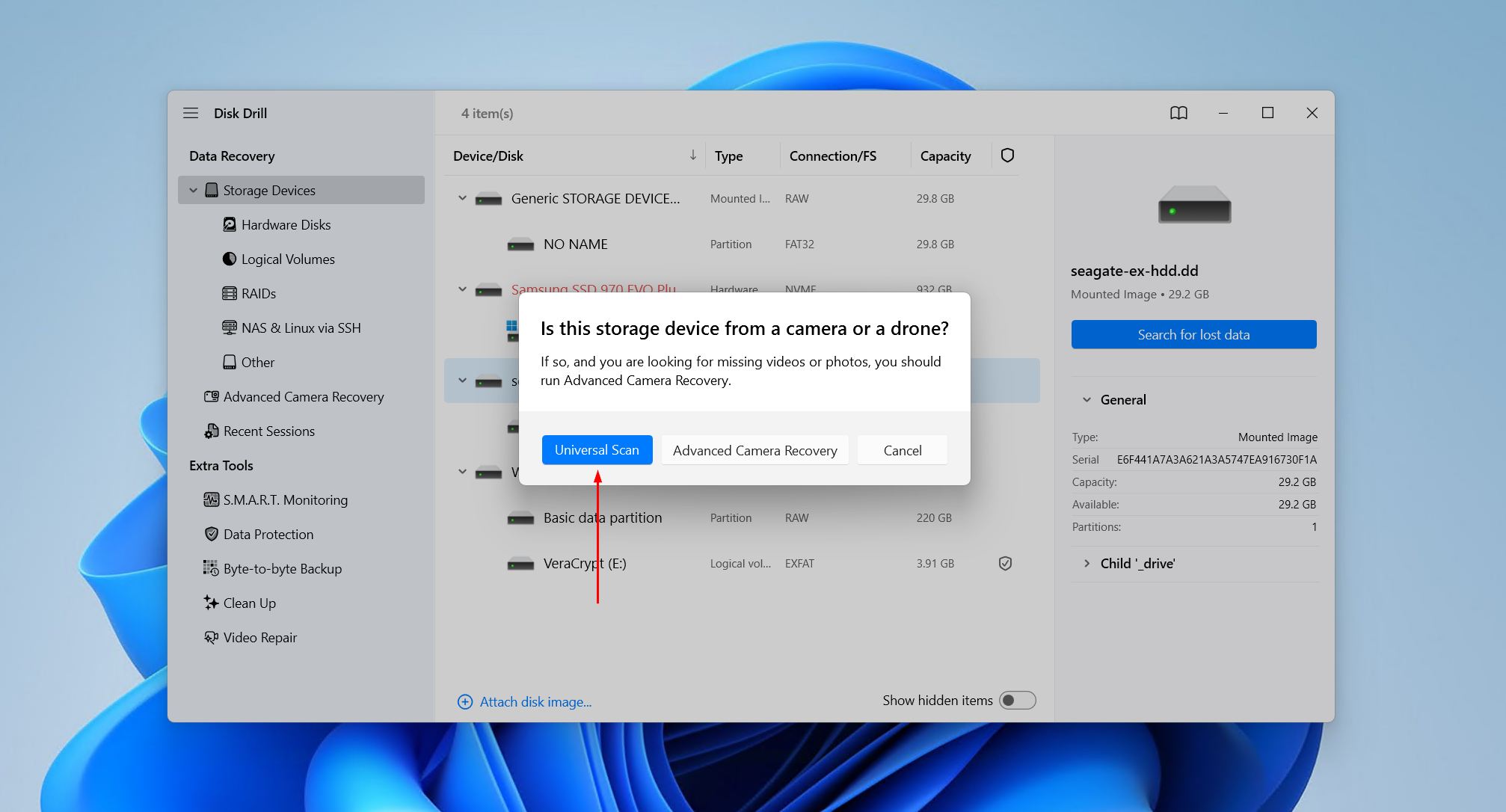Click the Storage Devices drive icon
This screenshot has height=812, width=1506.
(212, 190)
